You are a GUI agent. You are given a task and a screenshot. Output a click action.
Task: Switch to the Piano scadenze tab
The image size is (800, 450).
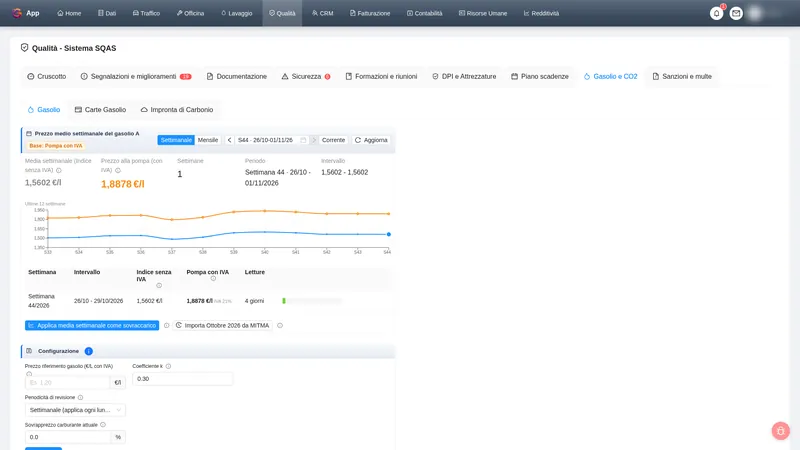(540, 77)
